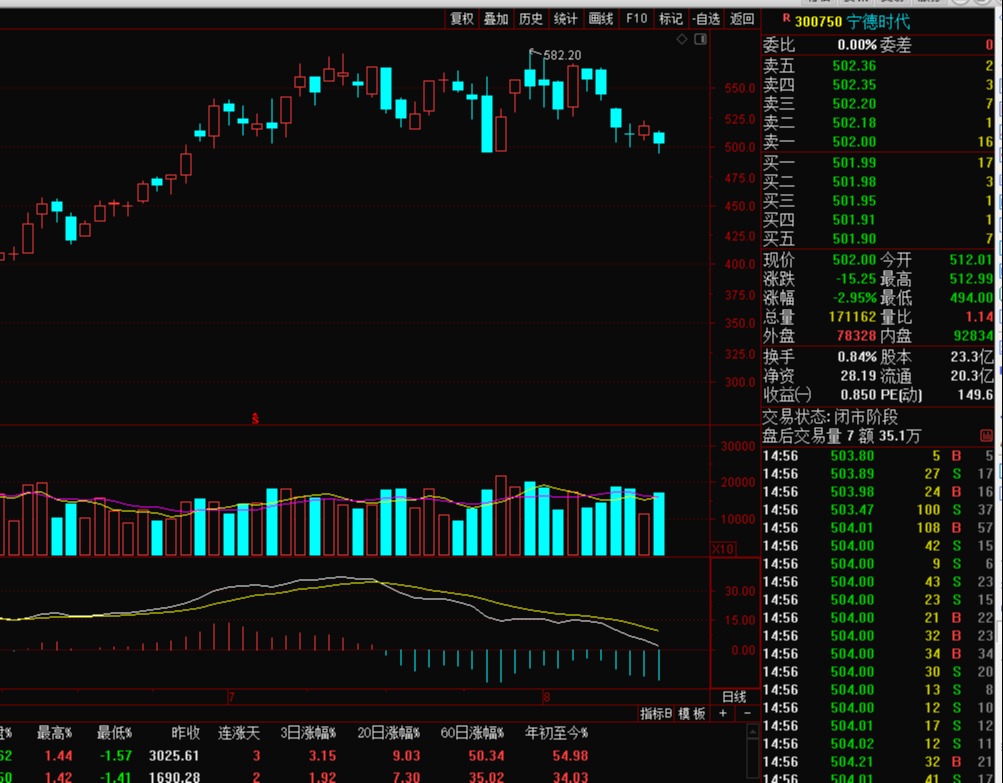Click the diamond icon above the chart

point(681,40)
